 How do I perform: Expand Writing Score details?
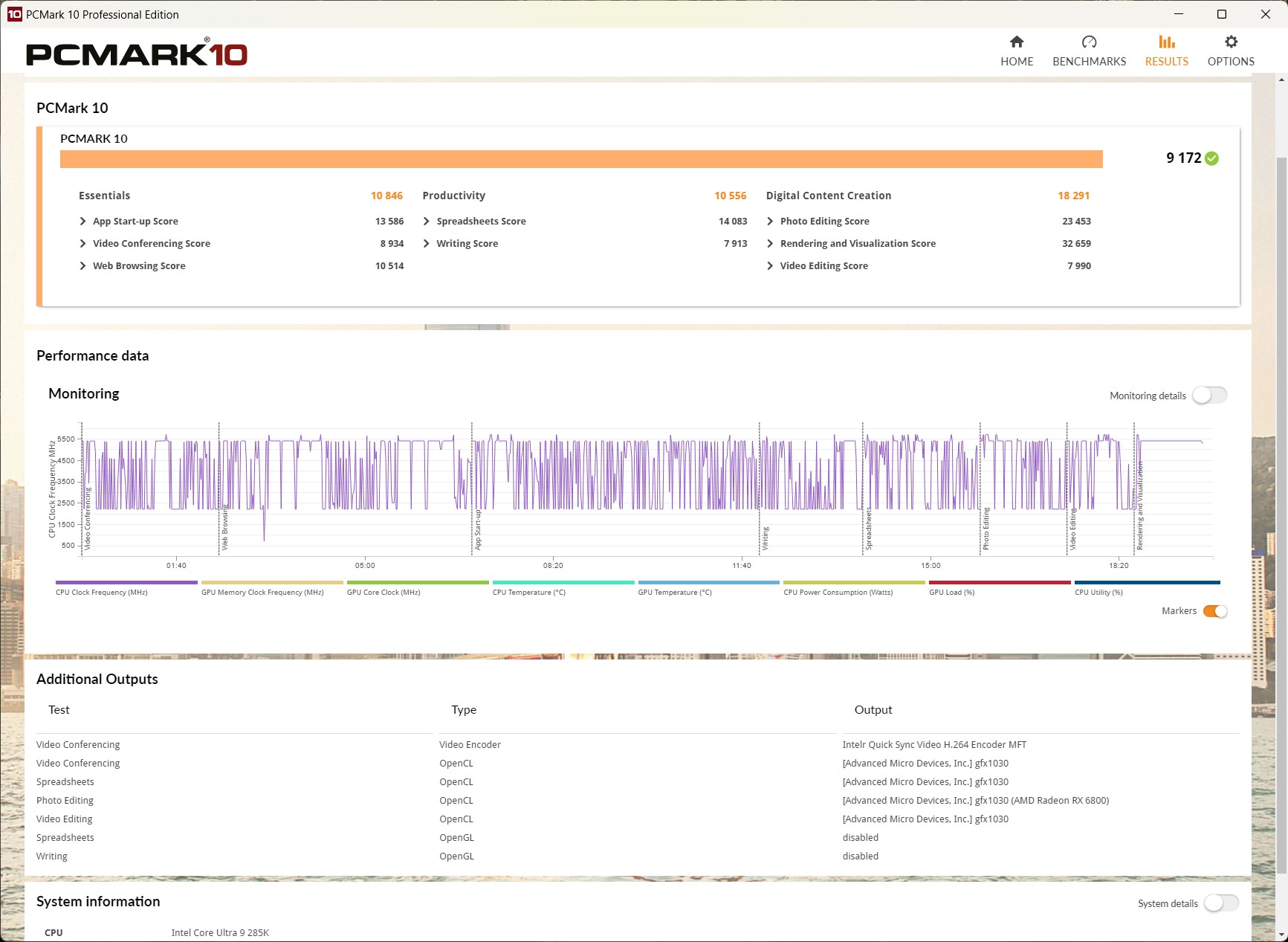(x=427, y=243)
